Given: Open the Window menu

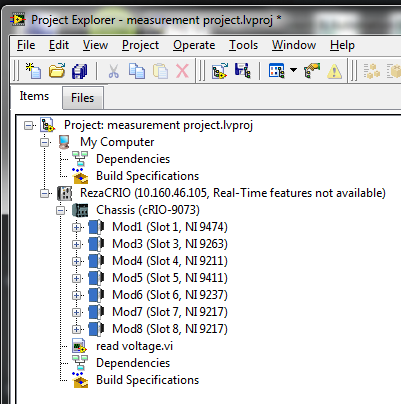Looking at the screenshot, I should point(294,45).
